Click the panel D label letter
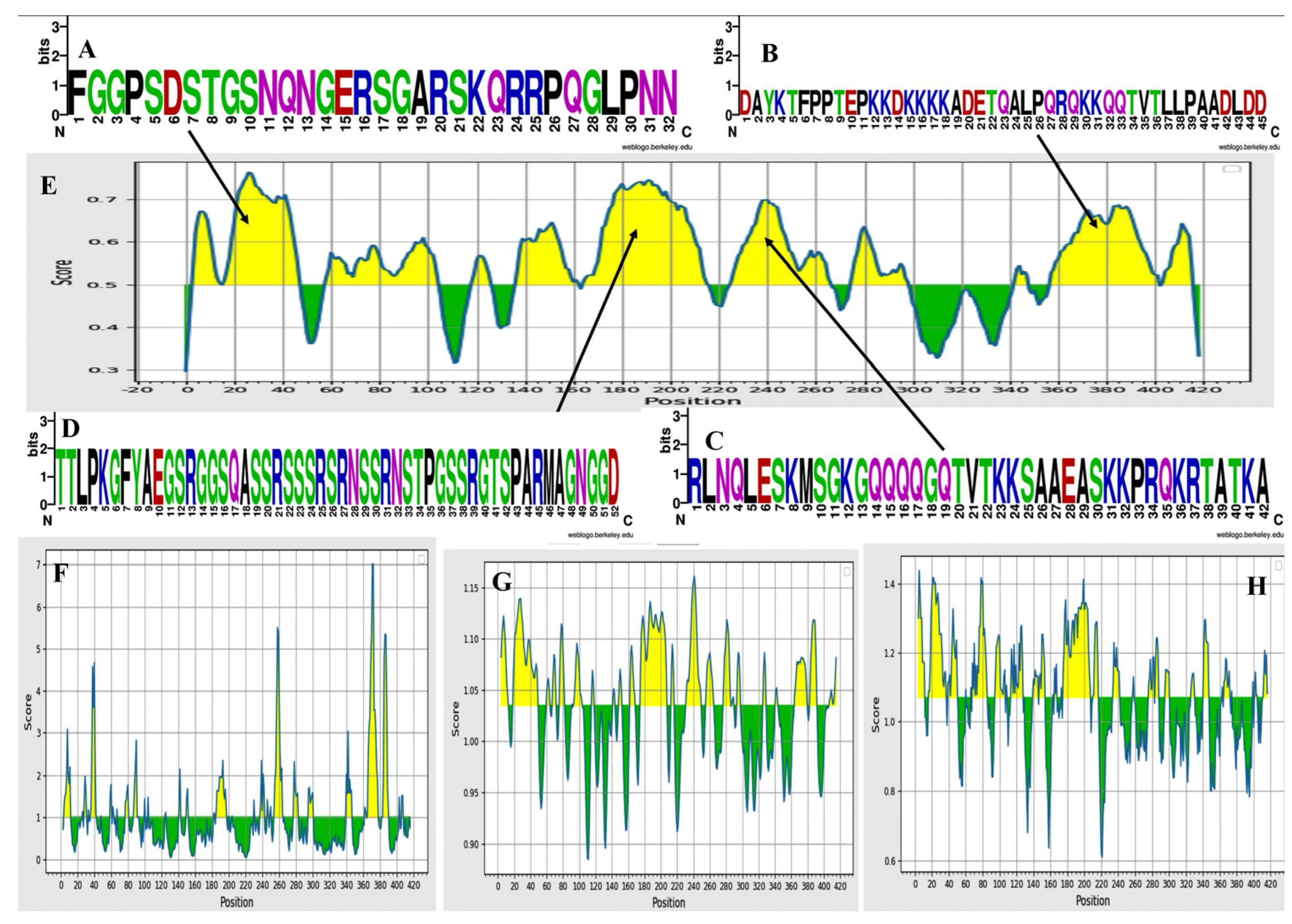Image resolution: width=1292 pixels, height=924 pixels. (x=70, y=429)
